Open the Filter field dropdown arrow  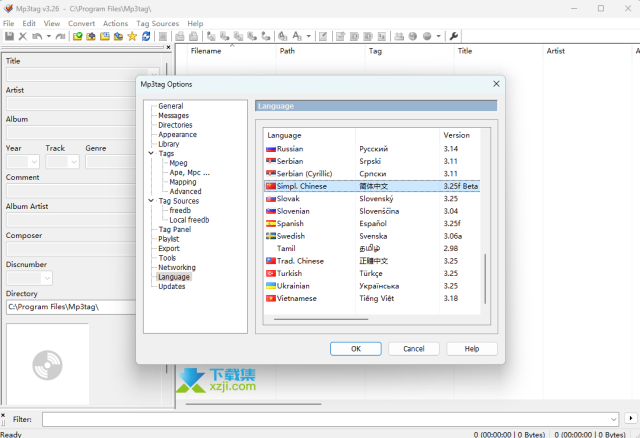[x=613, y=419]
